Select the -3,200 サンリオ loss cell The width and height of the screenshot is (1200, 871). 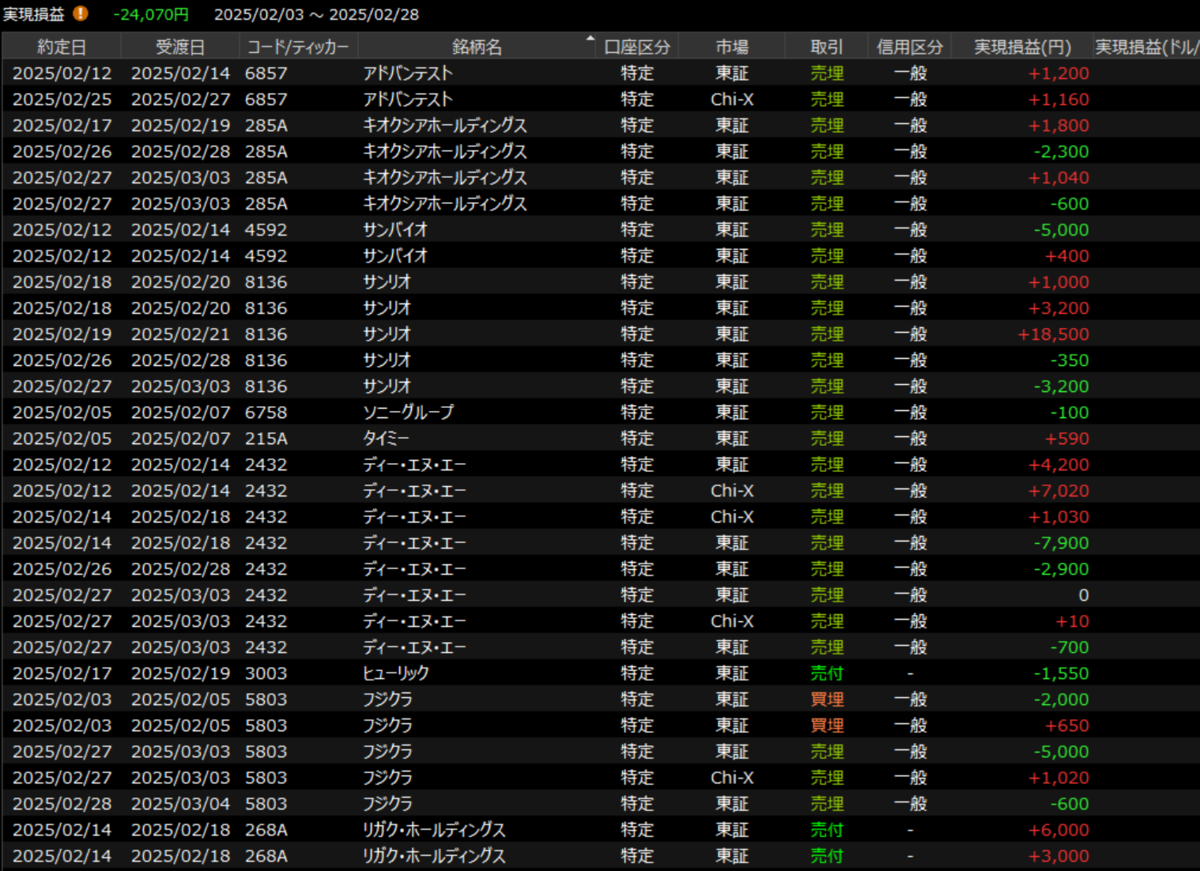pos(1060,386)
